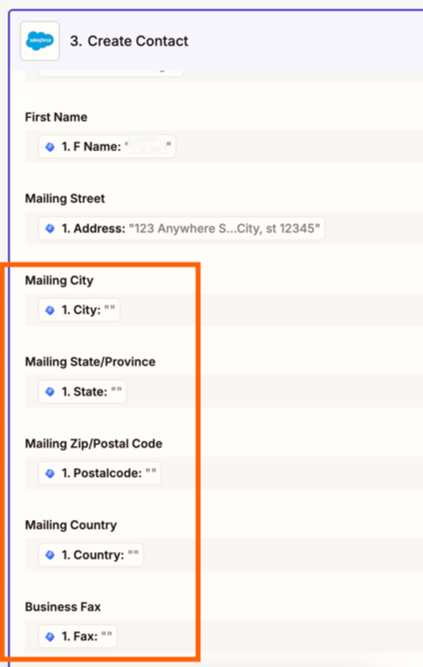Select the '1. City' mapped pill

click(80, 310)
